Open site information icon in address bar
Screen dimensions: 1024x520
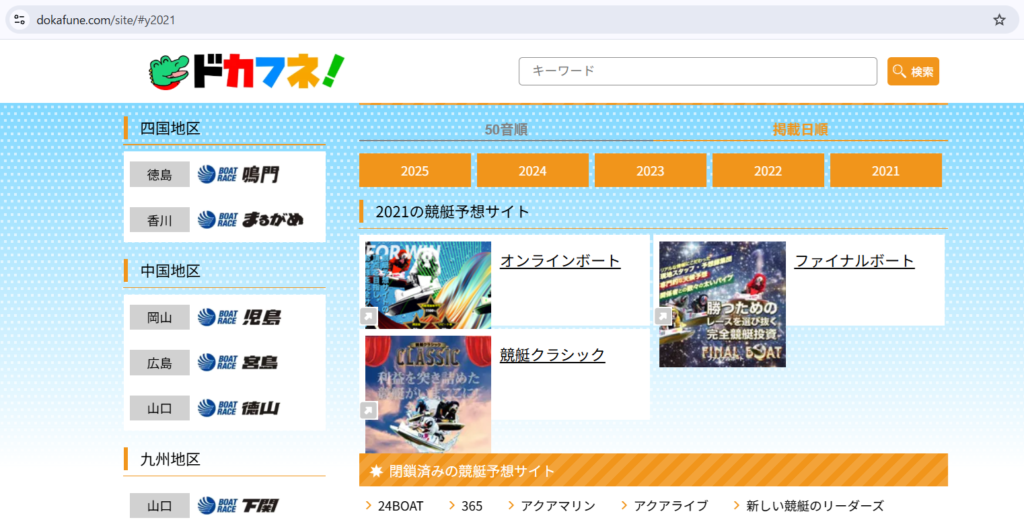(x=20, y=20)
